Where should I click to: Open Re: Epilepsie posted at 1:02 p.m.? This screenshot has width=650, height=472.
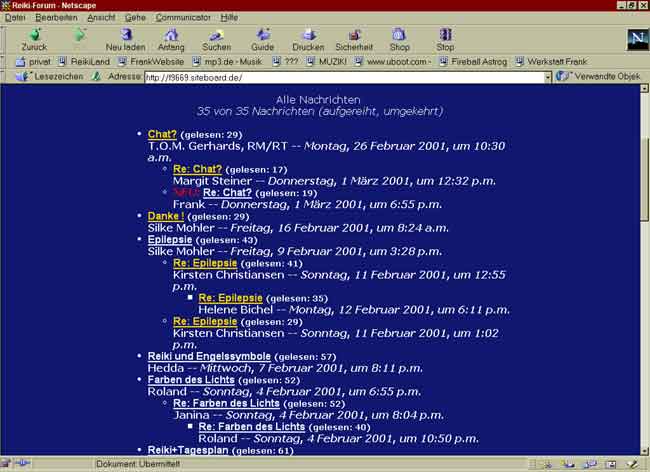click(x=205, y=322)
